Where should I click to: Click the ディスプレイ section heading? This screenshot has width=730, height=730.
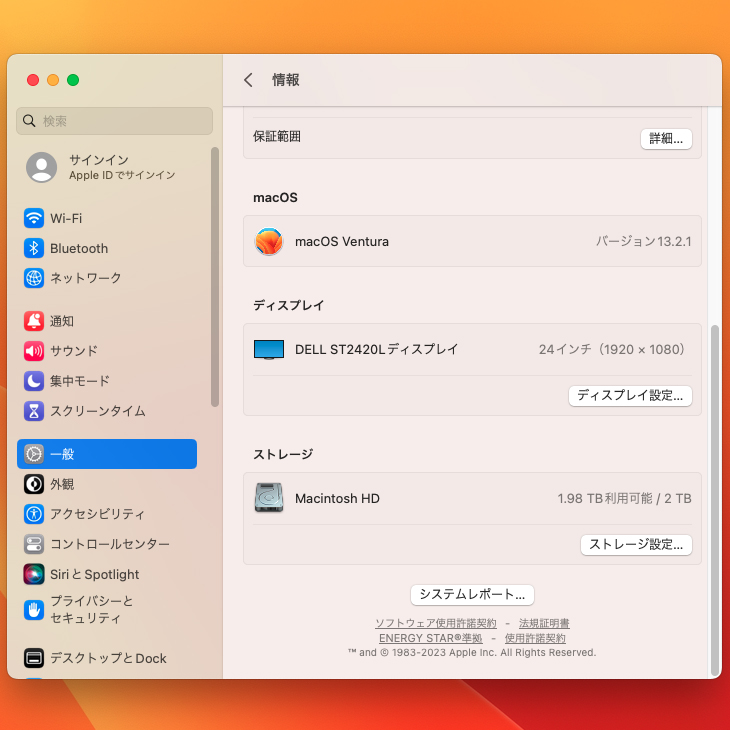[288, 305]
